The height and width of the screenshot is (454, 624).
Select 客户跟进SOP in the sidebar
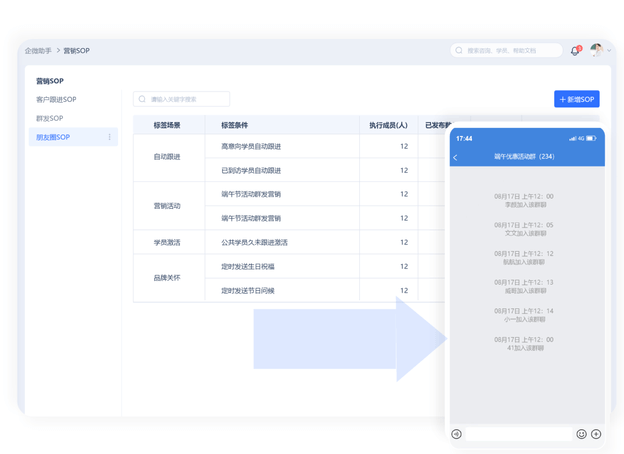56,100
